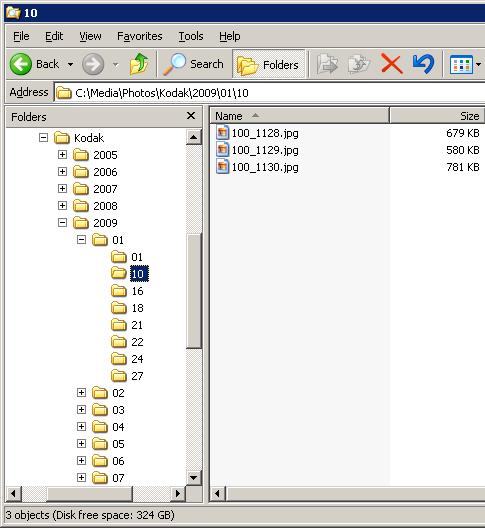Screen dimensions: 485x528
Task: Sort files by Size column header
Action: [437, 116]
